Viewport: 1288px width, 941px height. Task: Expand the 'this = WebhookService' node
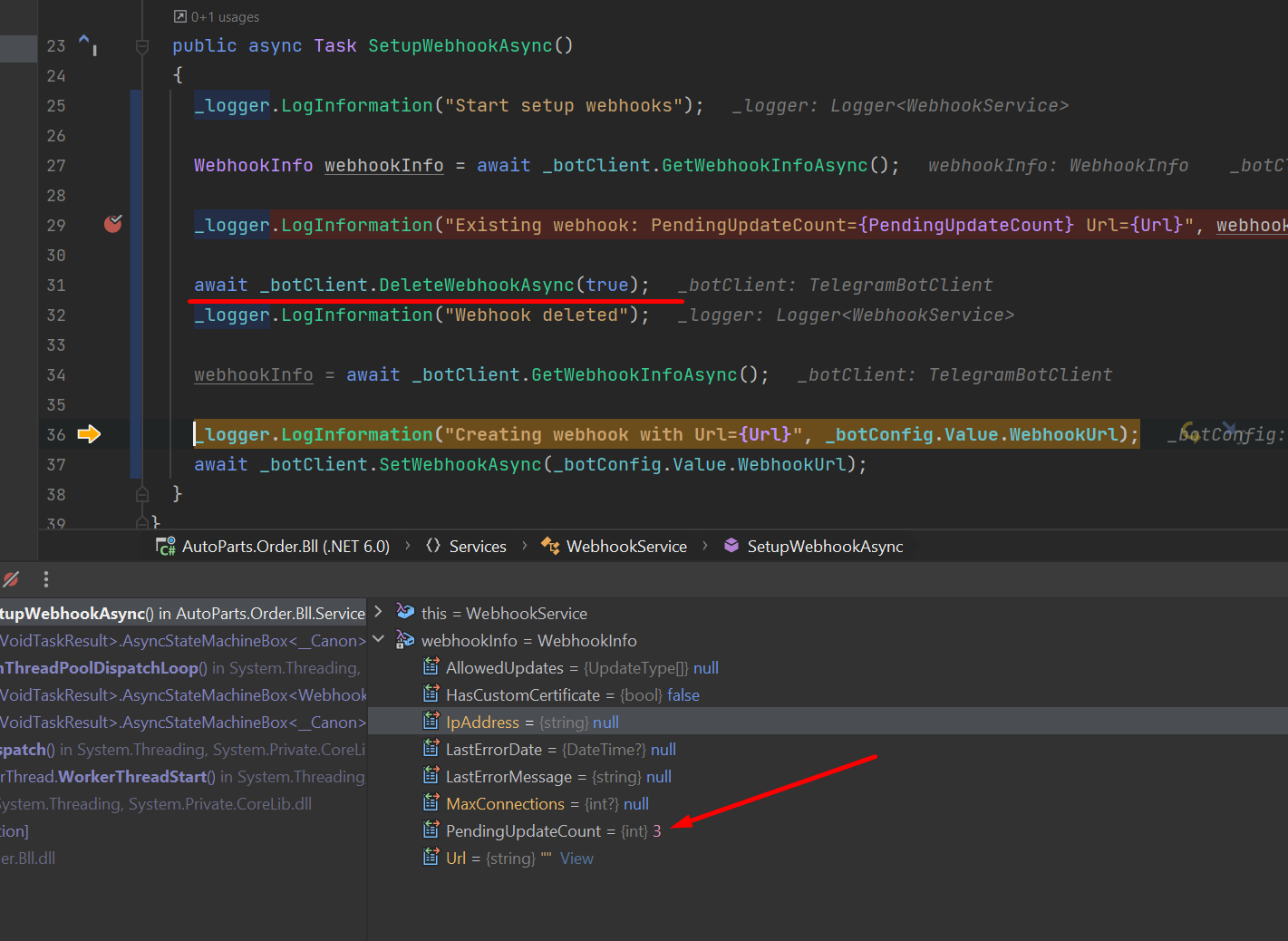point(379,612)
